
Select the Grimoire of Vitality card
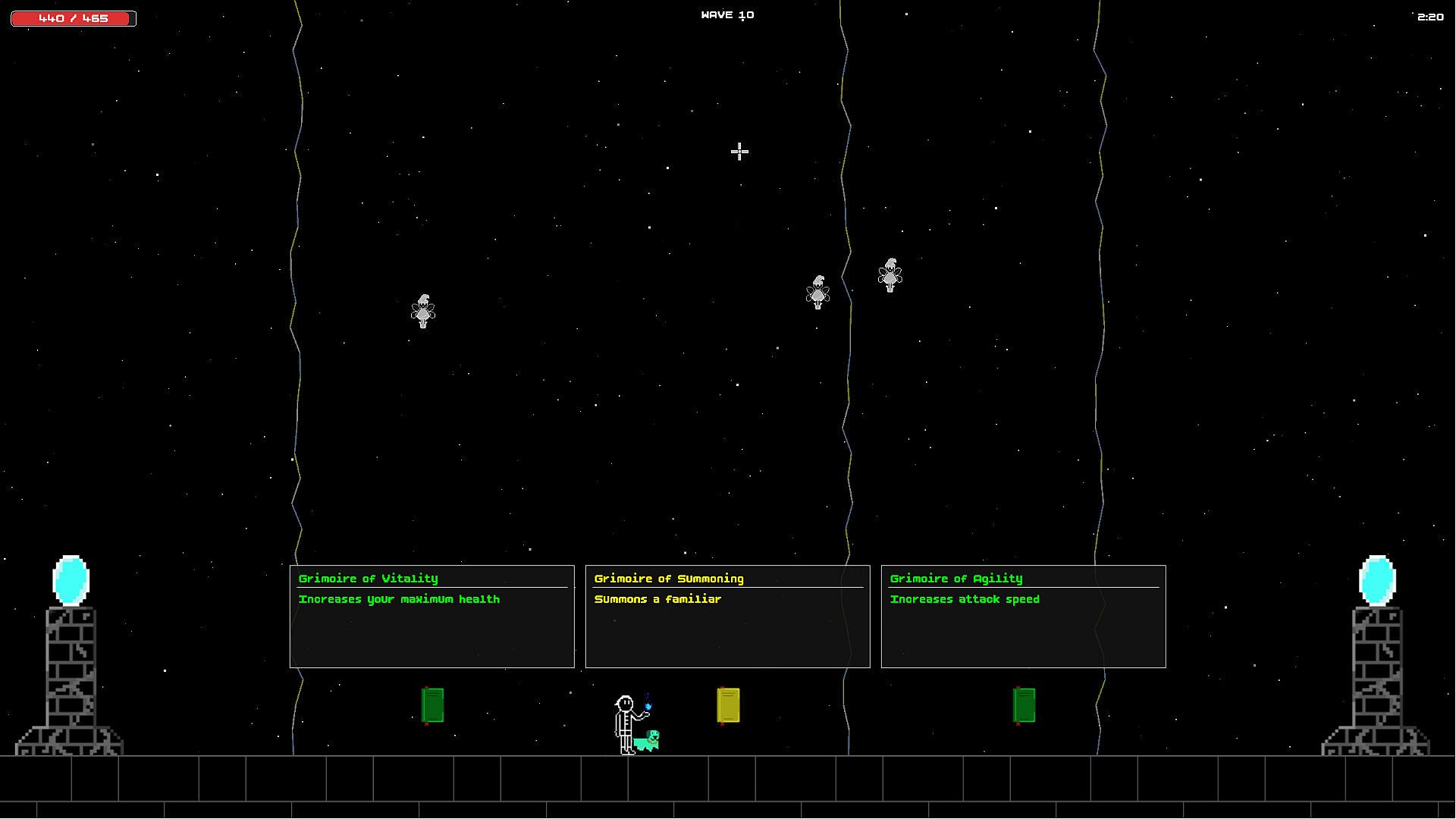tap(431, 617)
